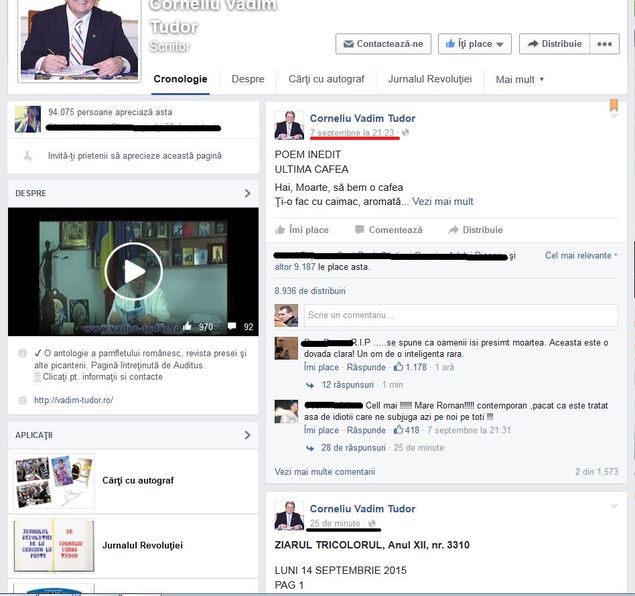
Task: Open the 7 septembrie la 21:23 timestamp
Action: 352,132
